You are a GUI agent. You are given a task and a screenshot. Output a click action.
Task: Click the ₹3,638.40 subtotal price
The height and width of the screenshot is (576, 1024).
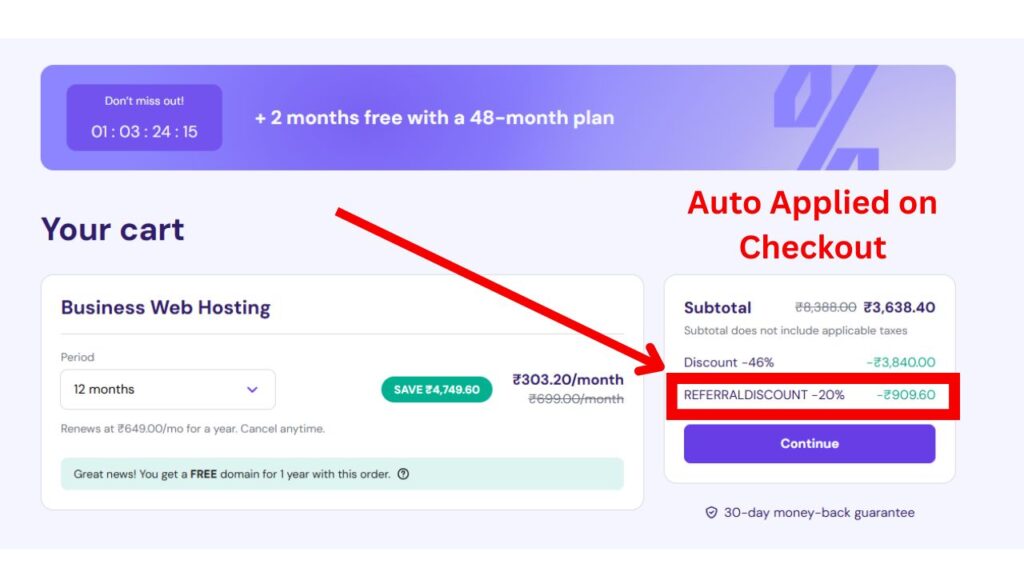899,308
